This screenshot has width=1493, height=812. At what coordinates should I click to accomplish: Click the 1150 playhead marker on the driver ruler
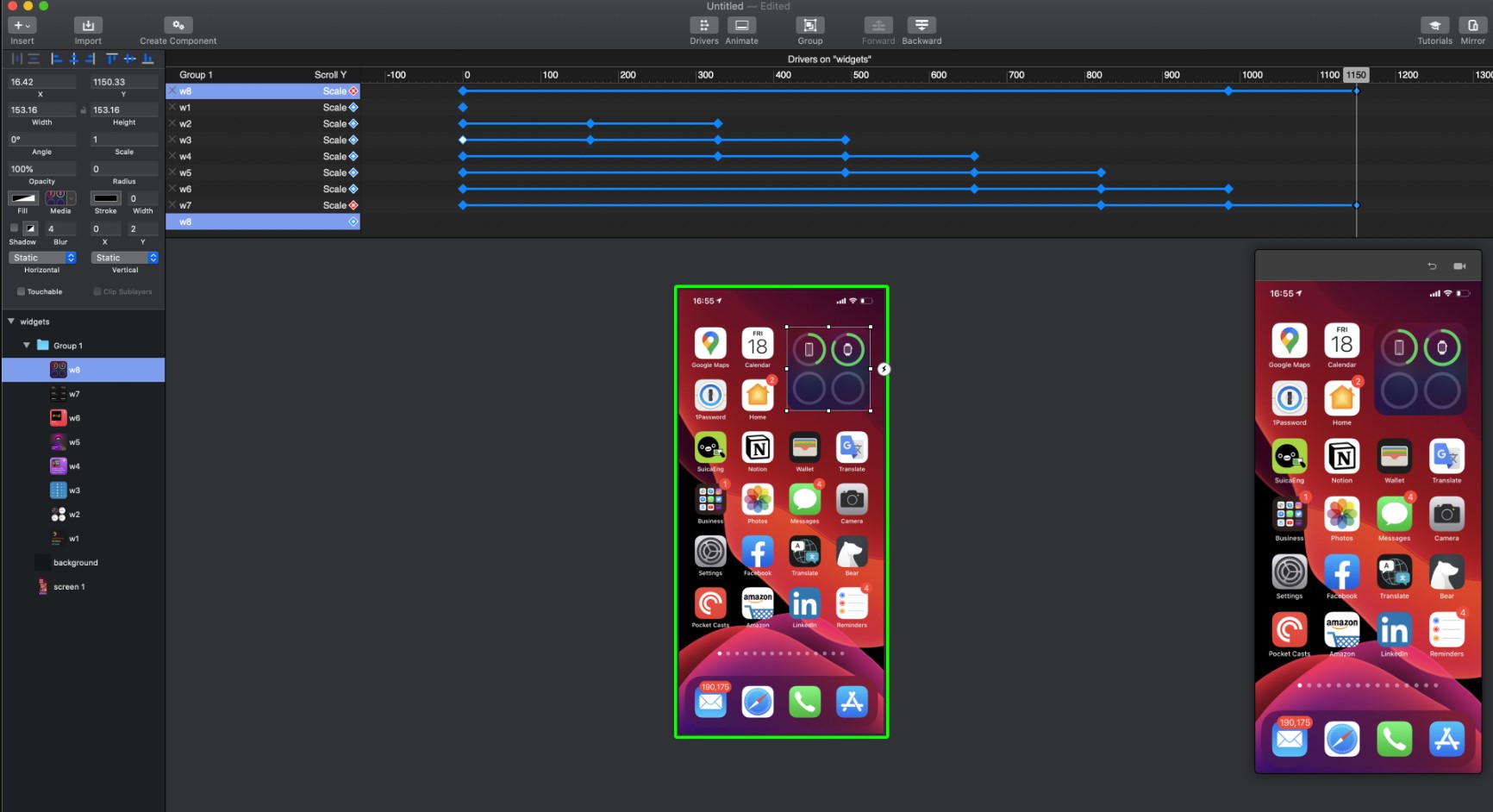(1356, 75)
